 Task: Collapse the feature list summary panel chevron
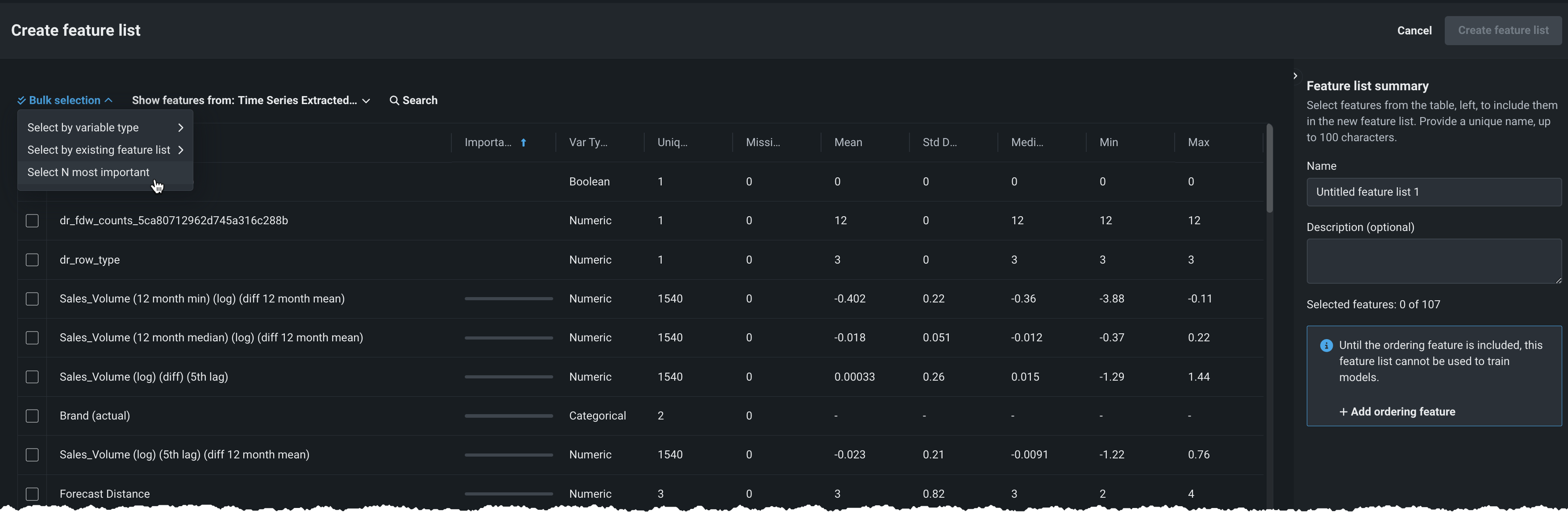point(1295,76)
